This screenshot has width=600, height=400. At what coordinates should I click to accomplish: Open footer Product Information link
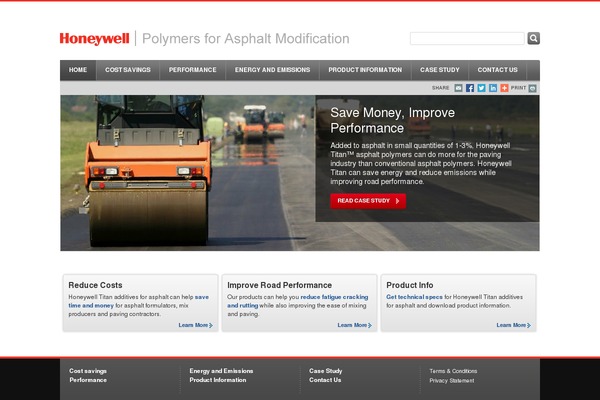pos(218,380)
